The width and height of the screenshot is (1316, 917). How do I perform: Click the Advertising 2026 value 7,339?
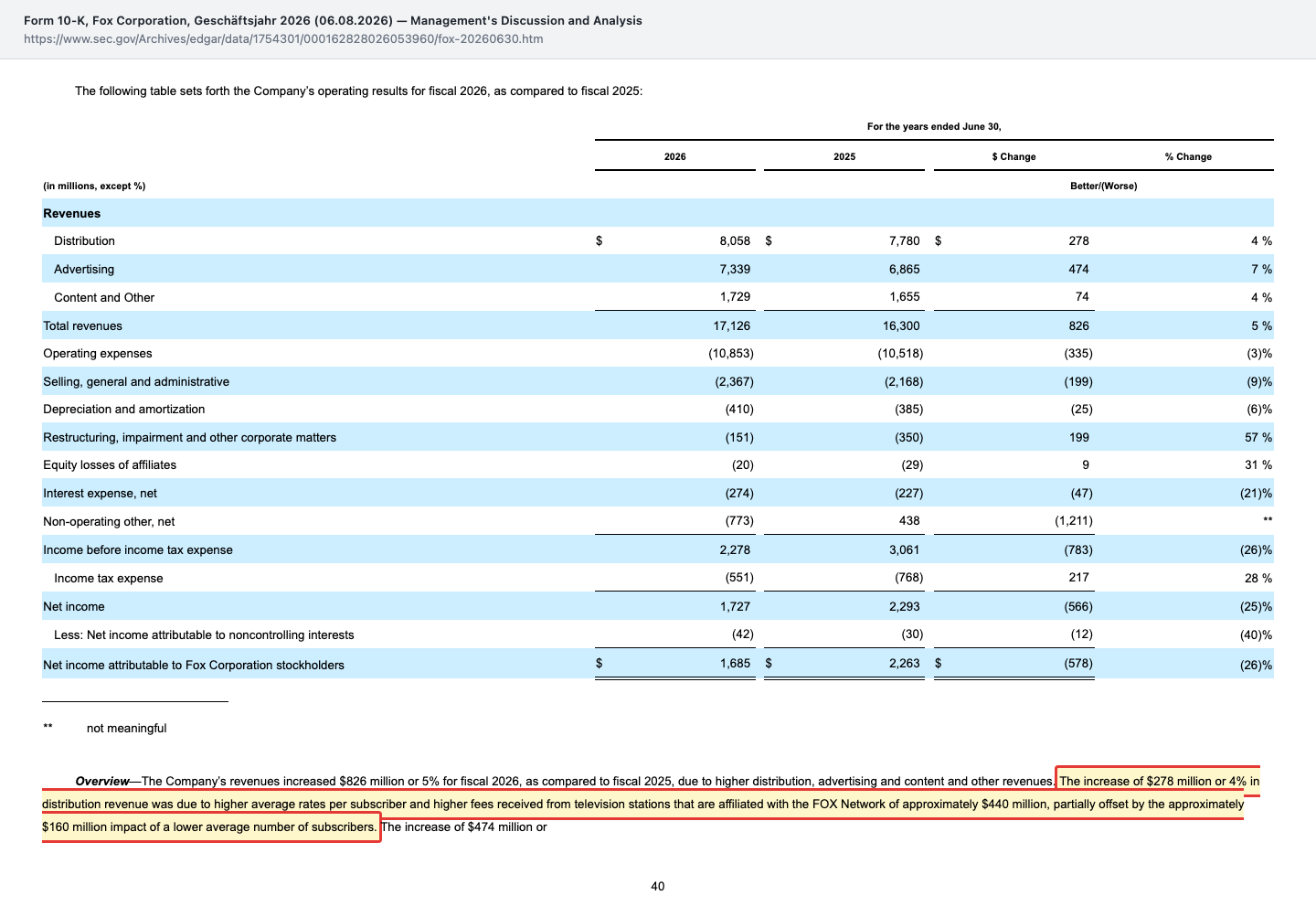click(735, 269)
